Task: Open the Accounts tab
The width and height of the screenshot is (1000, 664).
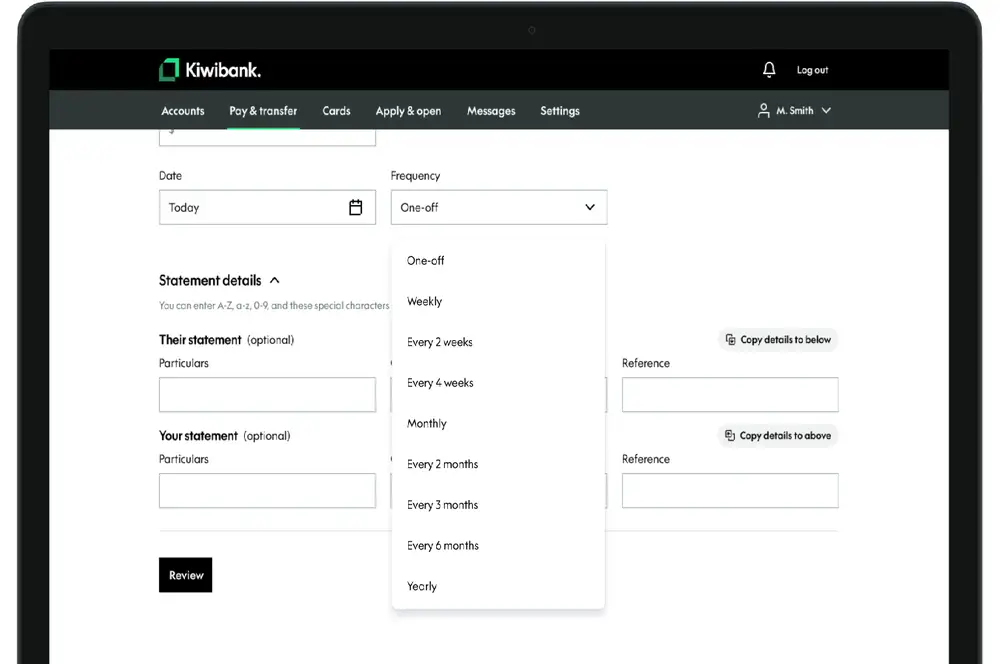Action: click(183, 111)
